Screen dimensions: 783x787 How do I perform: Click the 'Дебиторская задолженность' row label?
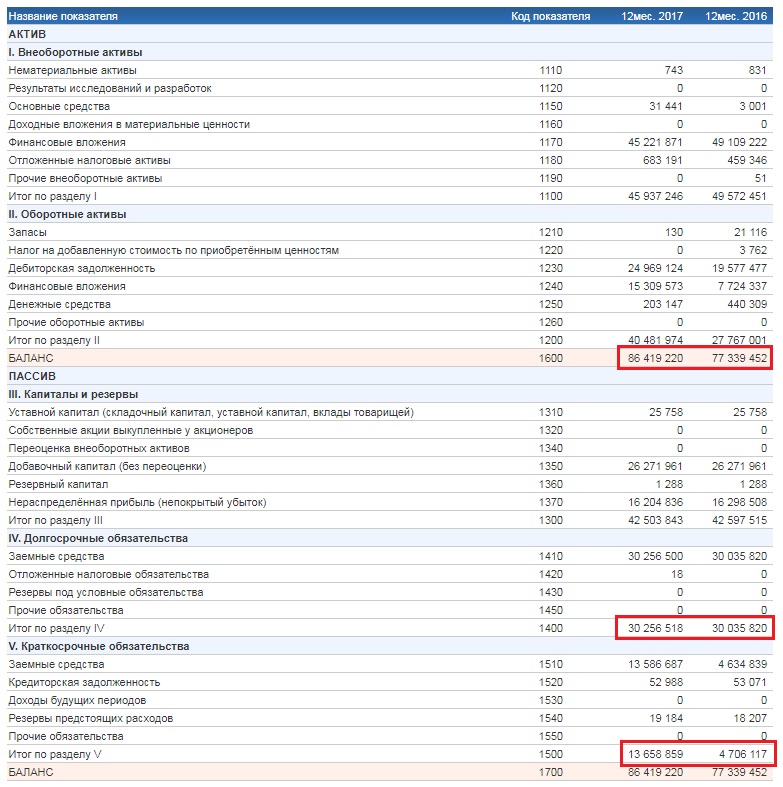[82, 268]
